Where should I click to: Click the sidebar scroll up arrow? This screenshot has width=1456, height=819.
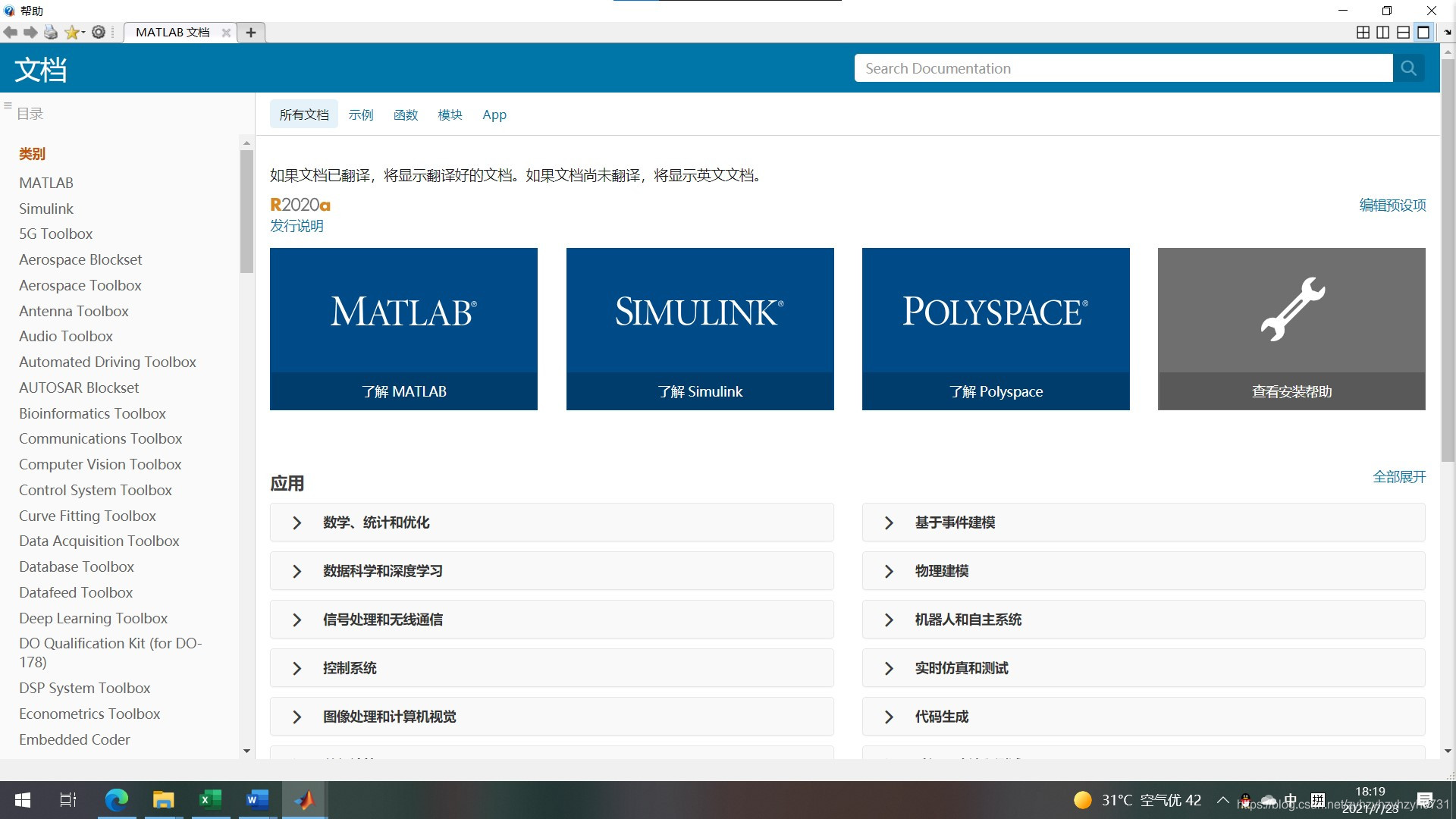click(x=246, y=143)
